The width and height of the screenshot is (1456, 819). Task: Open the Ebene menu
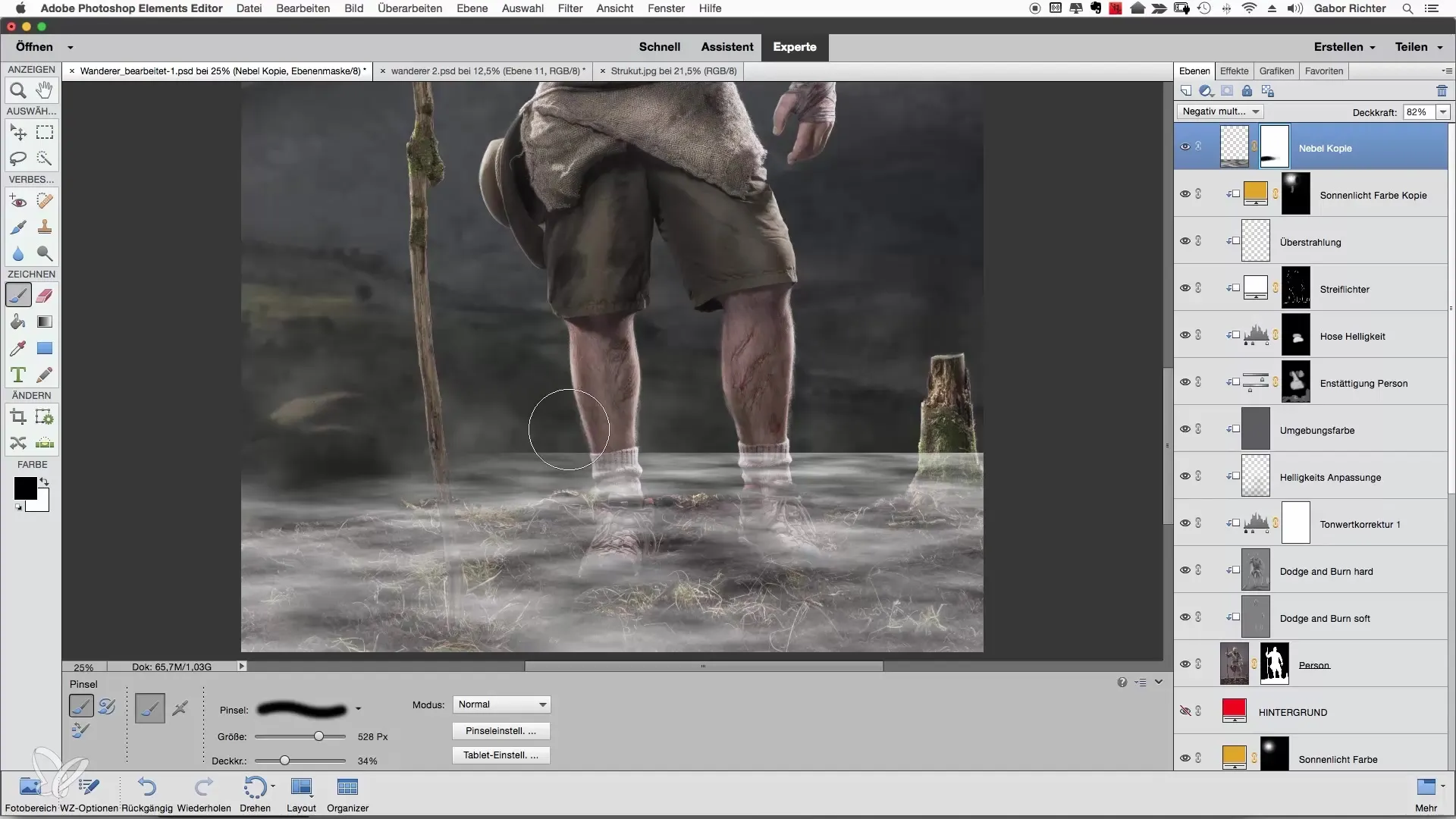tap(472, 8)
